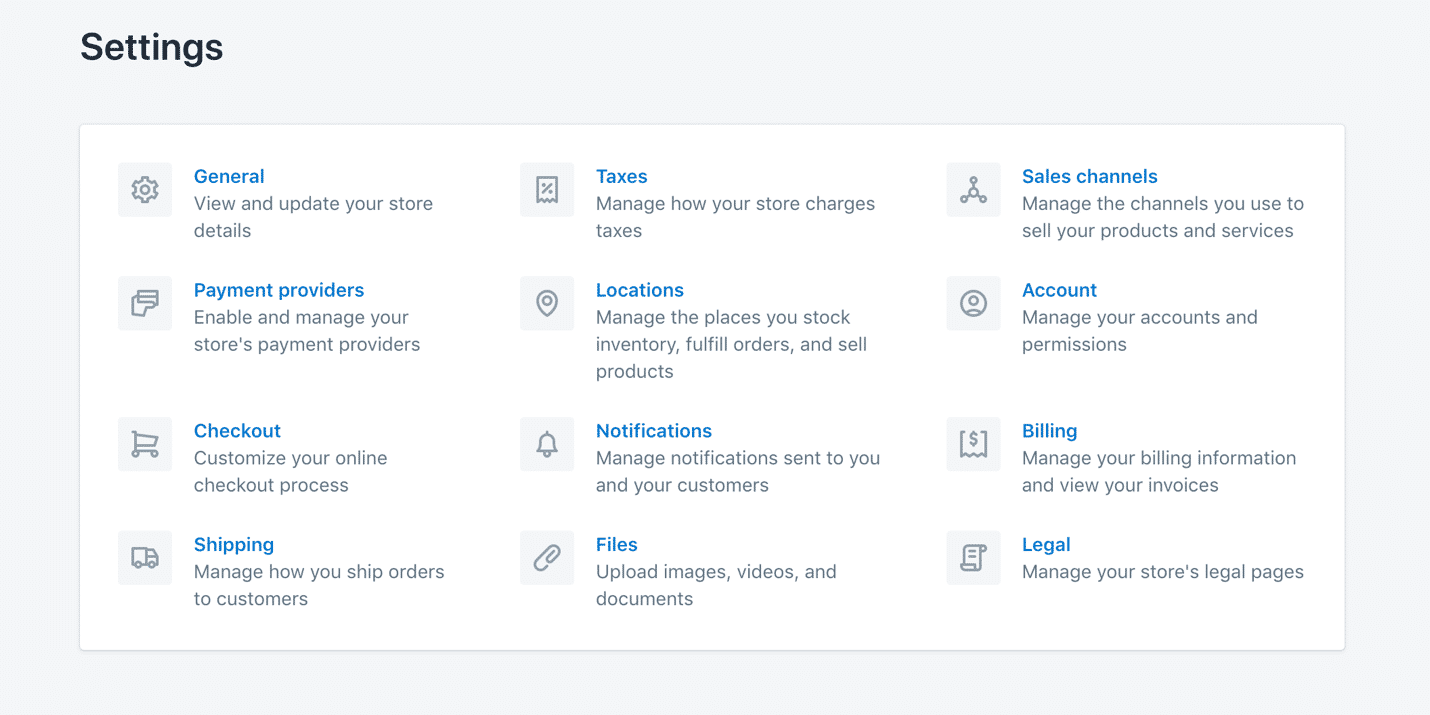Screen dimensions: 1430x715
Task: Open the Shipping settings link
Action: [234, 545]
